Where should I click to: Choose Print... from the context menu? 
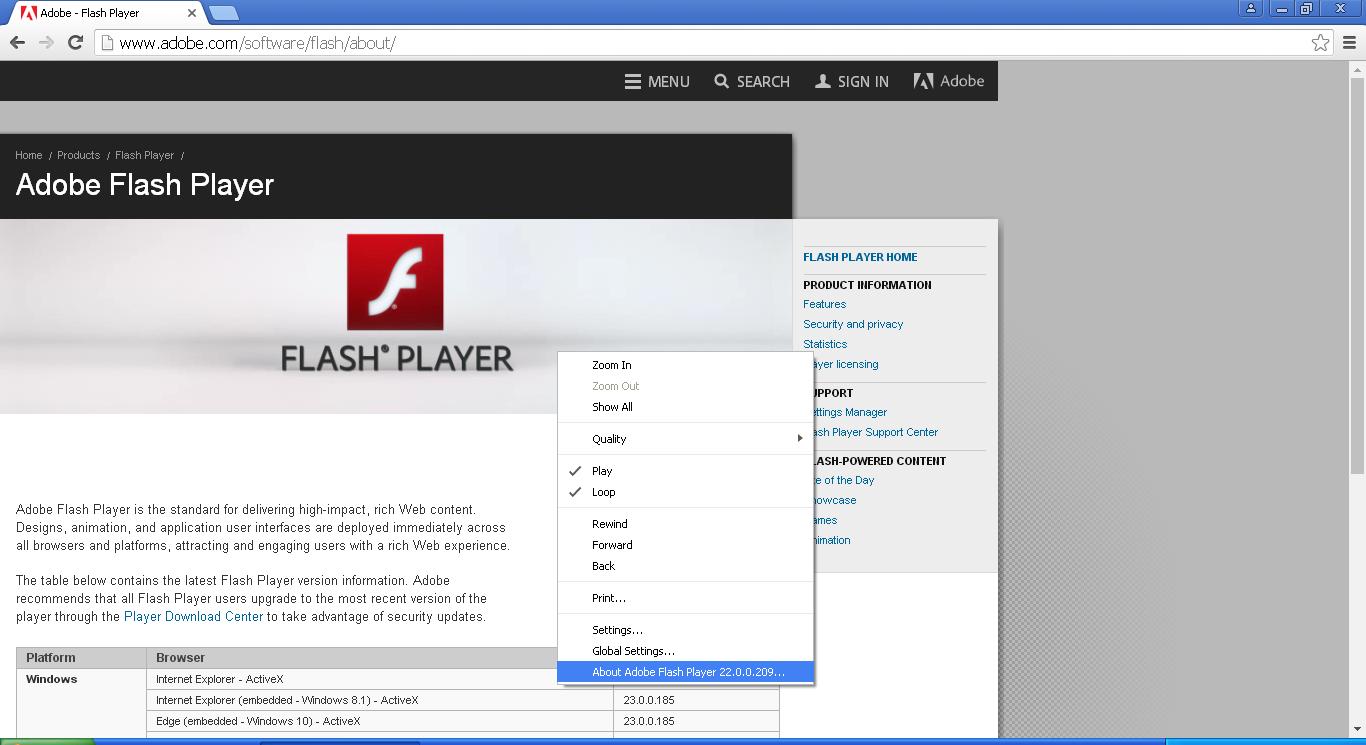(x=685, y=598)
